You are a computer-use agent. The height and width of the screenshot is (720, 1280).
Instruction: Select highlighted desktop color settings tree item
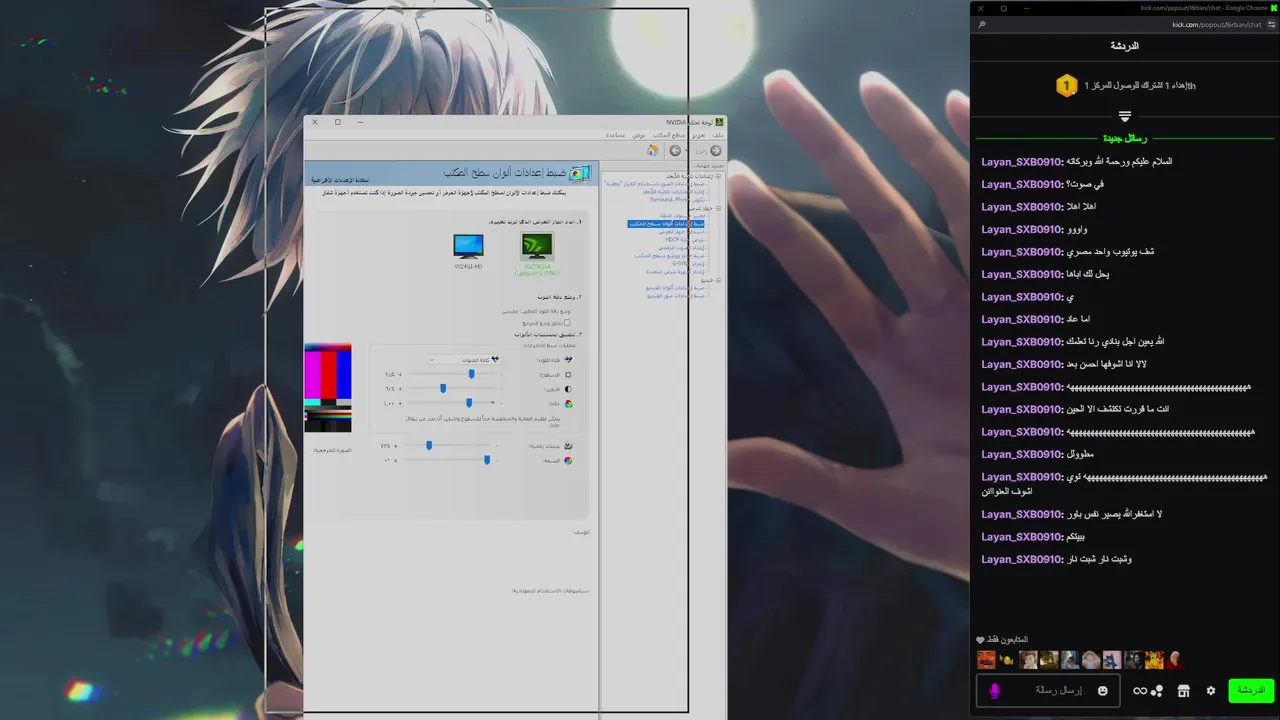tap(666, 224)
